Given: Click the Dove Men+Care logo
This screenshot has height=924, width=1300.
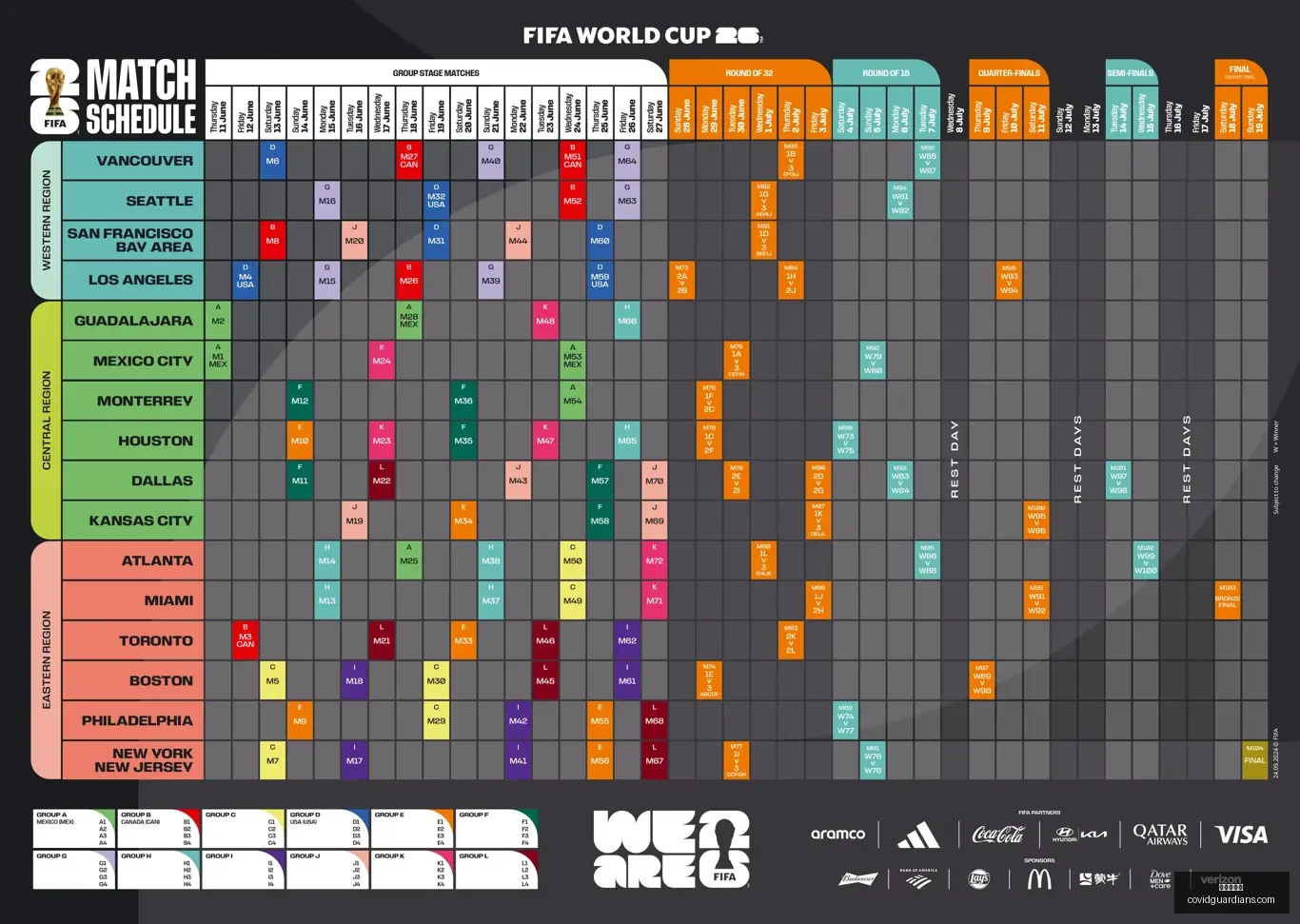Looking at the screenshot, I should click(x=1160, y=879).
